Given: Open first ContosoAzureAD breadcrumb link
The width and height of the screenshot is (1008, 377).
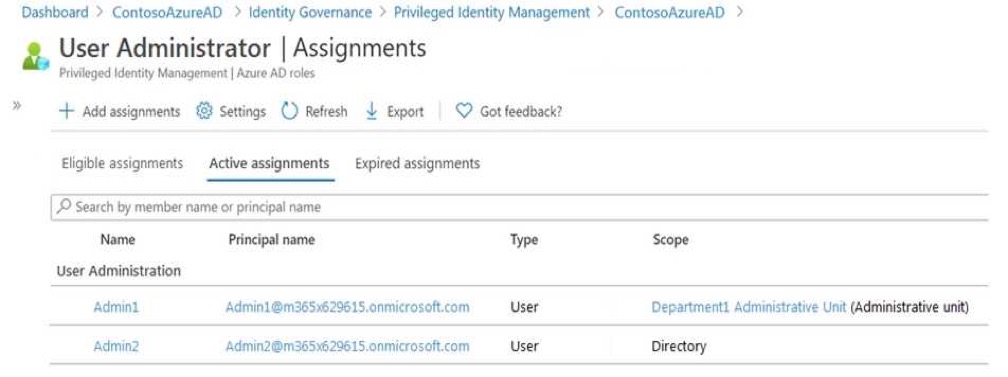Looking at the screenshot, I should point(167,12).
